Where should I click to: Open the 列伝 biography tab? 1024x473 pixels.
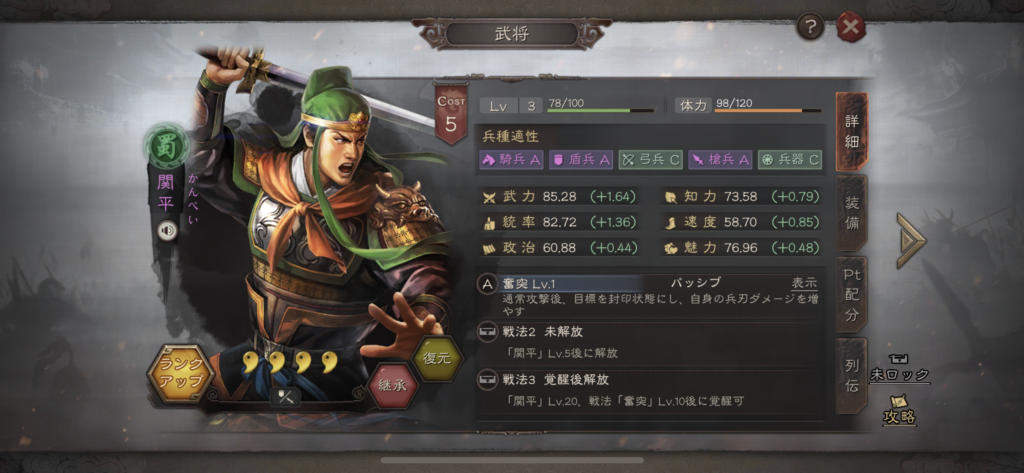(x=852, y=376)
